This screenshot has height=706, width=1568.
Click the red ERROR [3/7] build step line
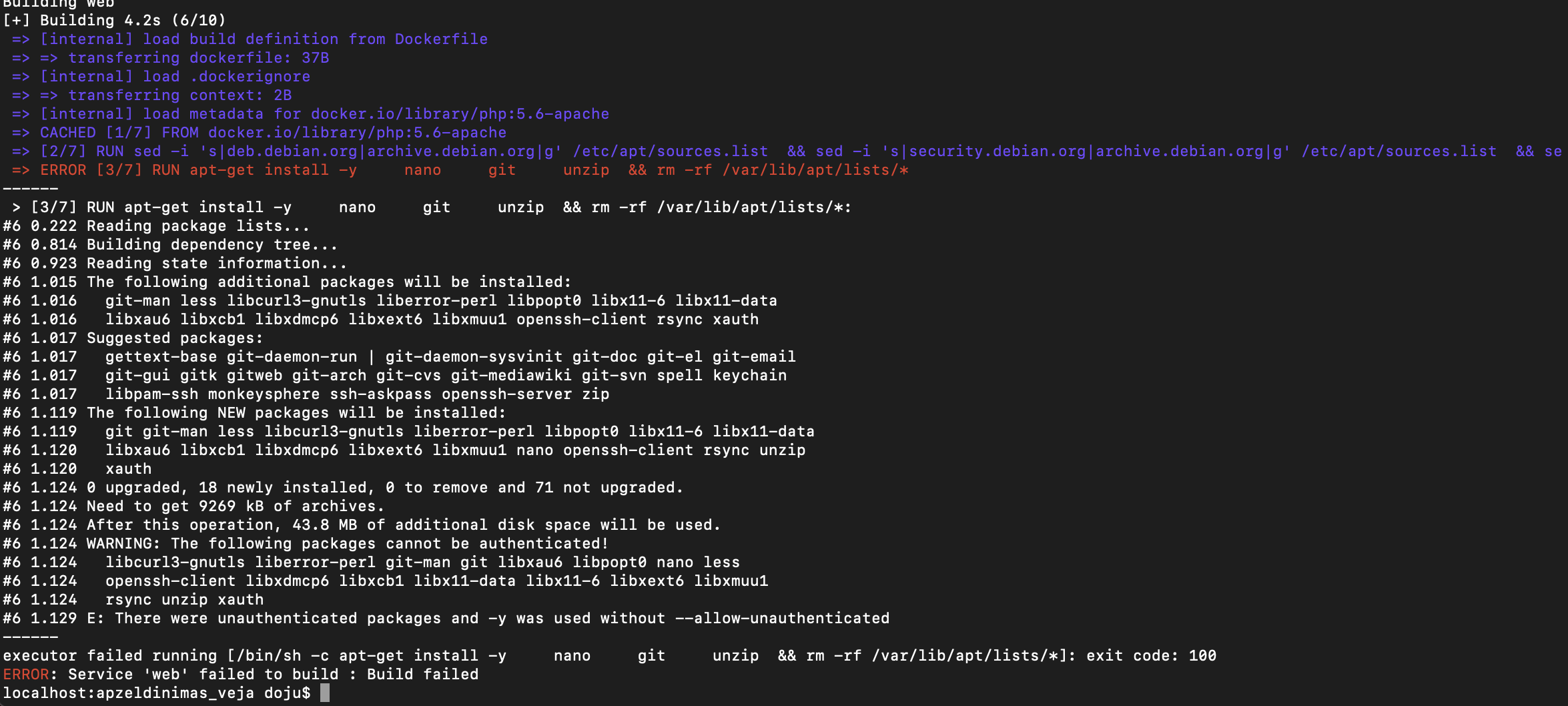coord(474,170)
